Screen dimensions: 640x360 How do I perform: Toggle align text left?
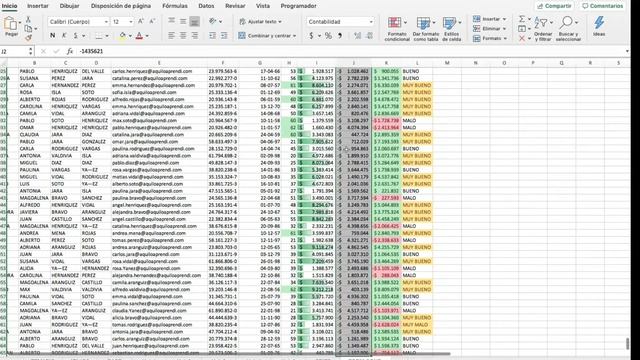[171, 36]
